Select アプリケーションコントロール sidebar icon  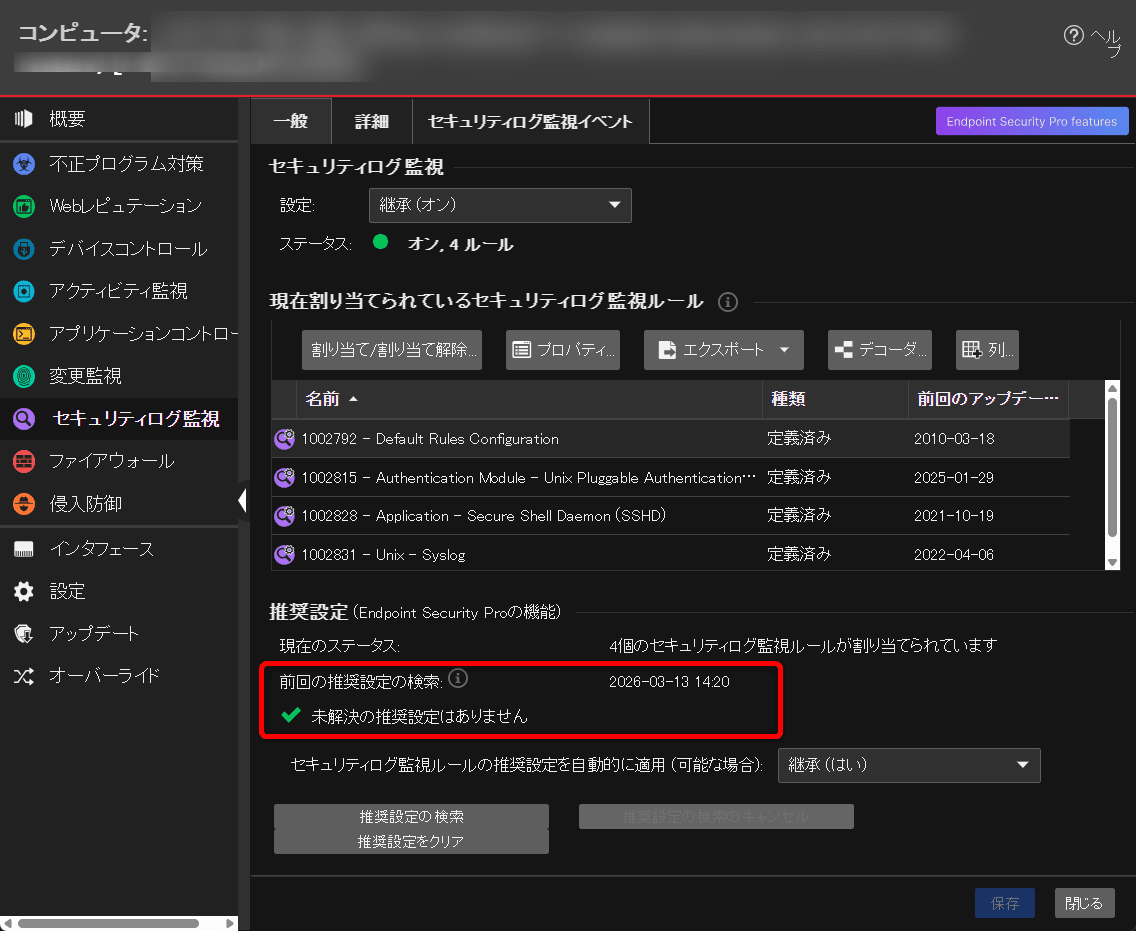point(24,333)
